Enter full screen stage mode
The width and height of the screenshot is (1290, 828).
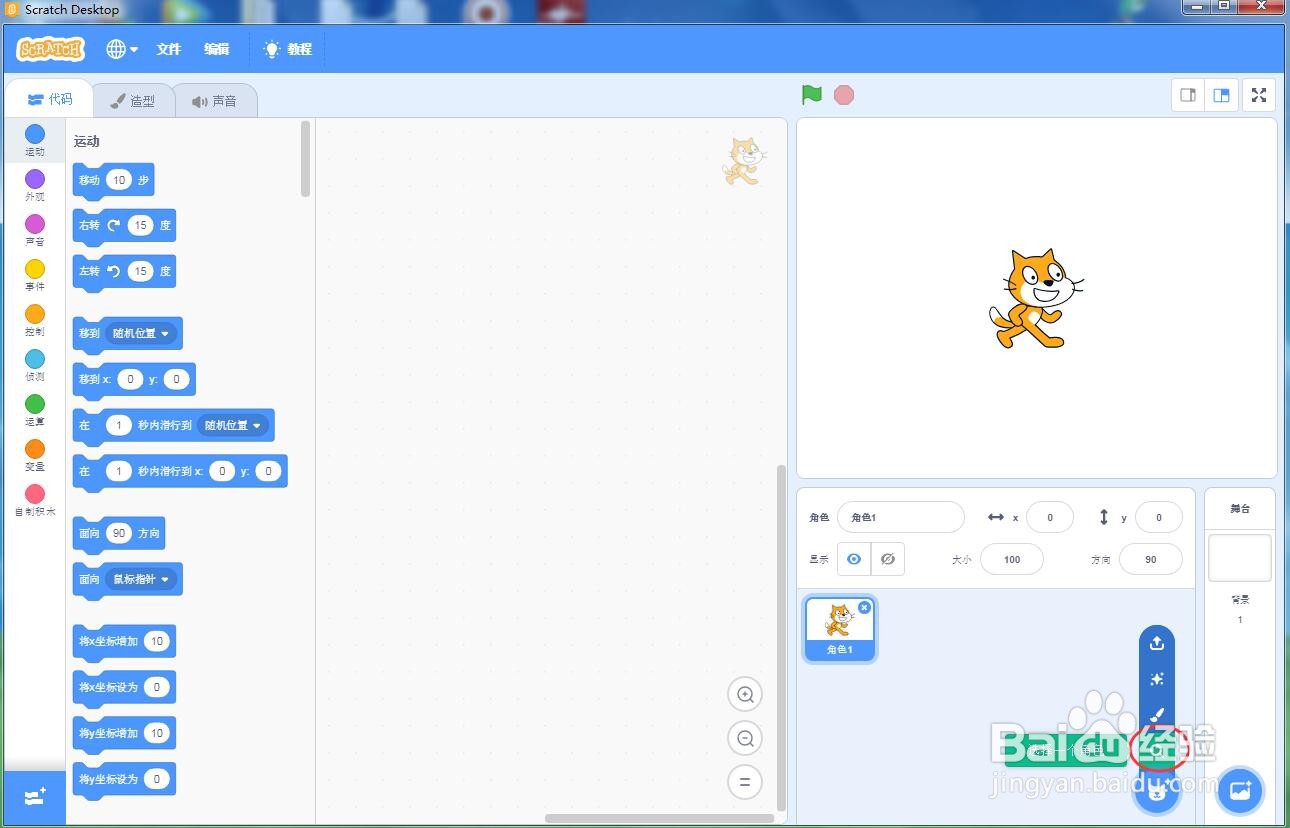point(1258,95)
